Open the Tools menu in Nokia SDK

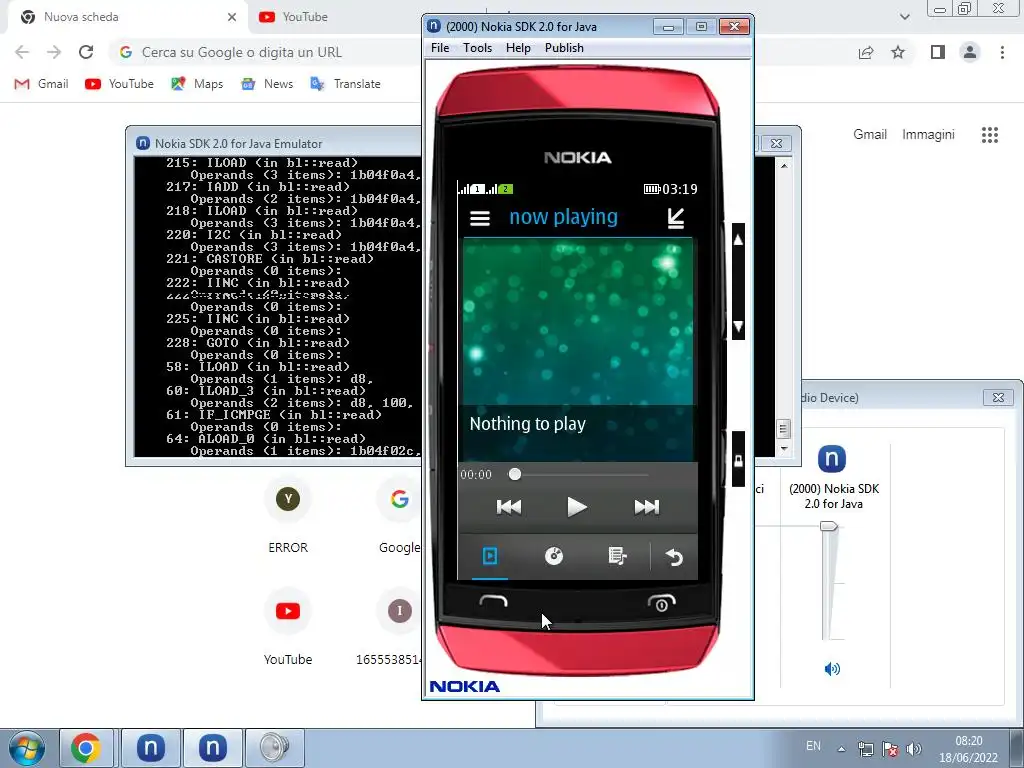tap(477, 48)
